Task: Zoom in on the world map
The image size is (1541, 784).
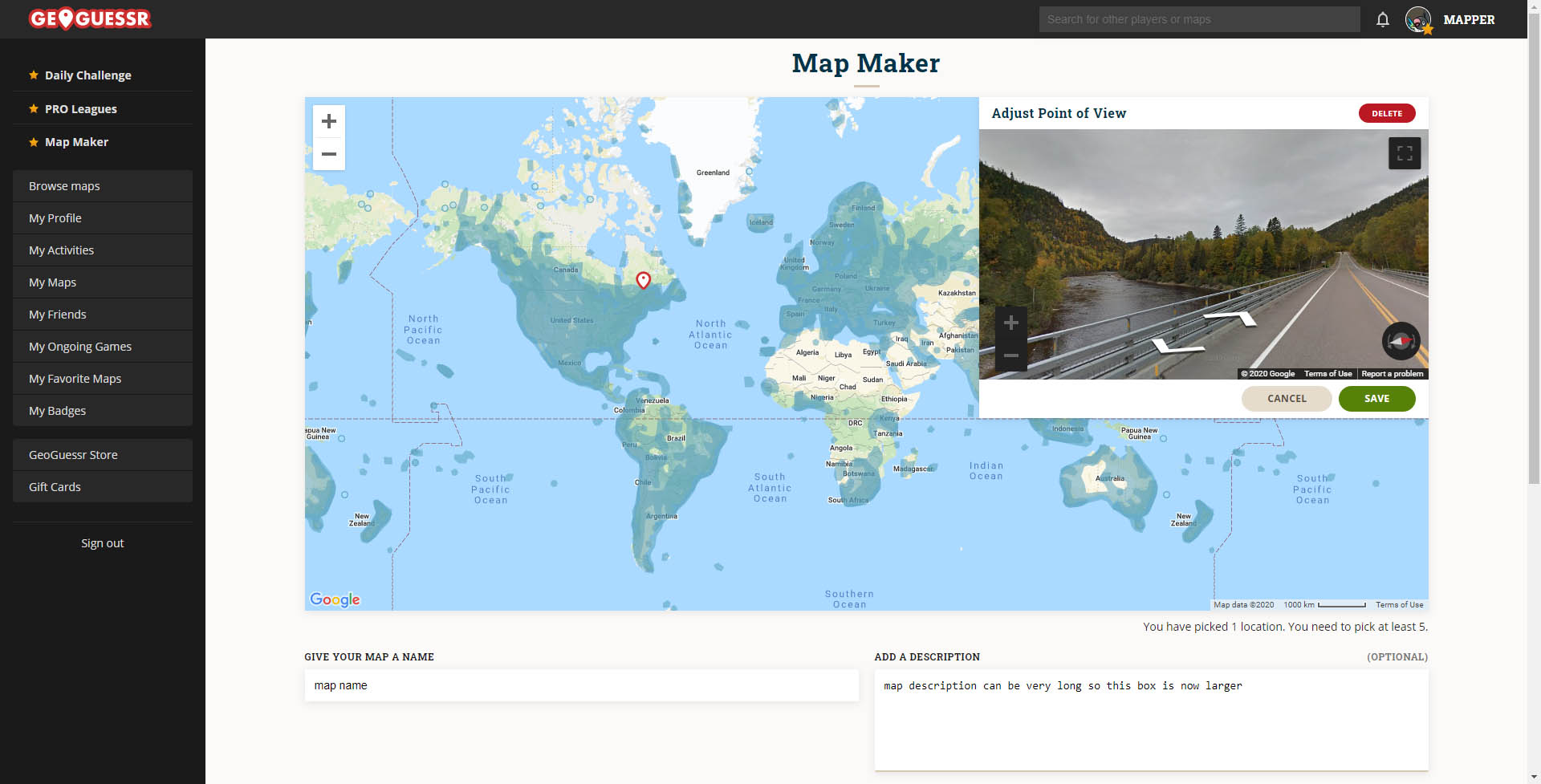Action: point(328,121)
